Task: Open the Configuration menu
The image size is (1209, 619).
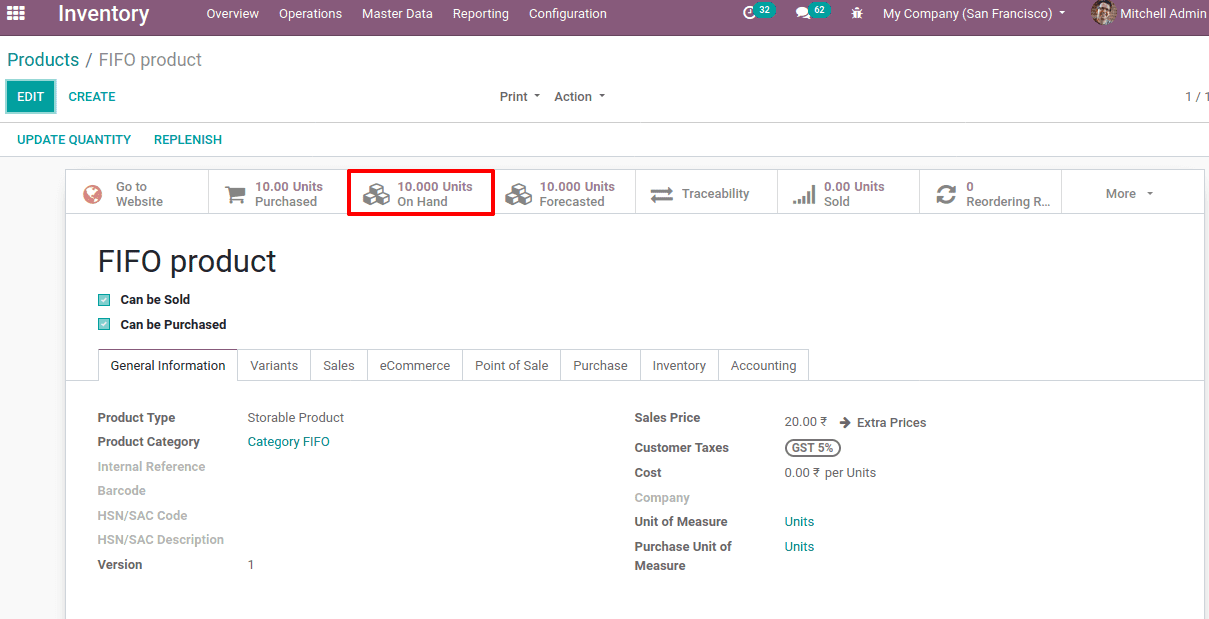Action: coord(567,14)
